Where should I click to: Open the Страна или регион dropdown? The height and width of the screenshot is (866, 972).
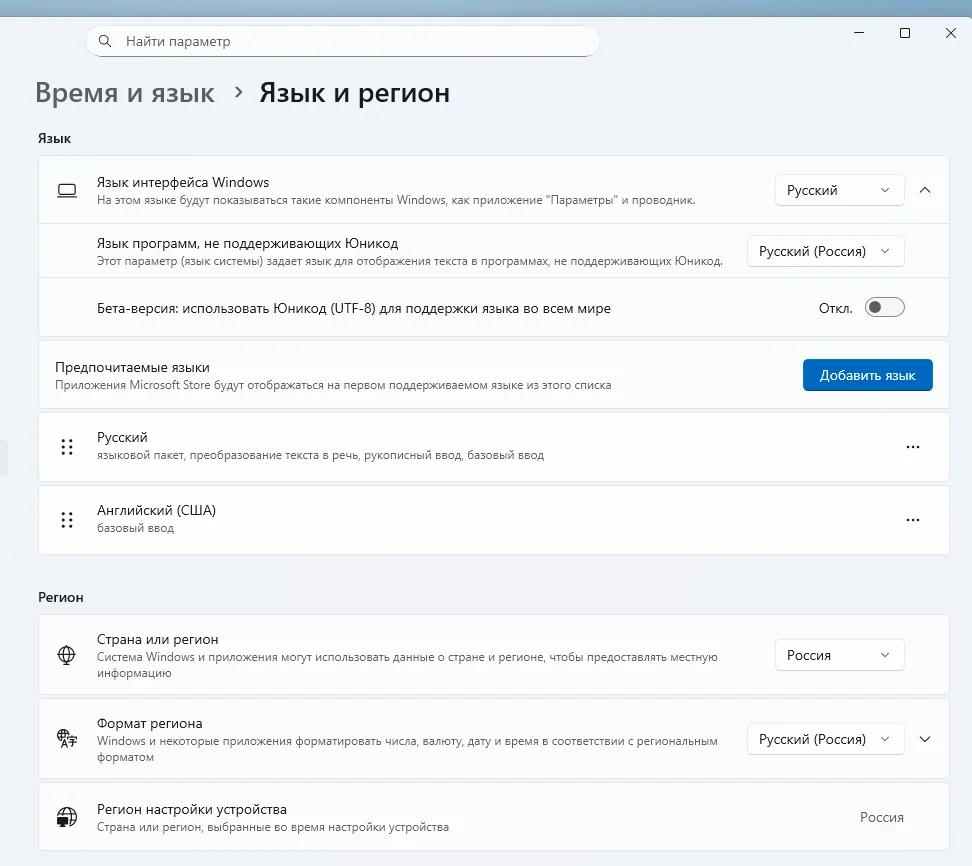click(839, 656)
